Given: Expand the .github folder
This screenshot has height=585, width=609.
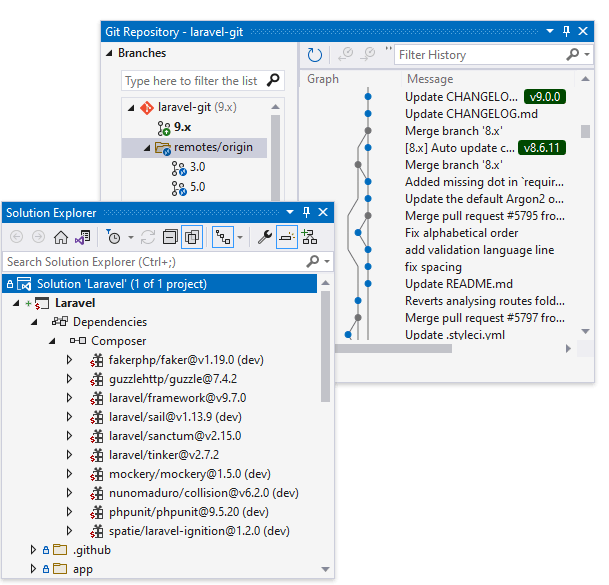Looking at the screenshot, I should 33,550.
